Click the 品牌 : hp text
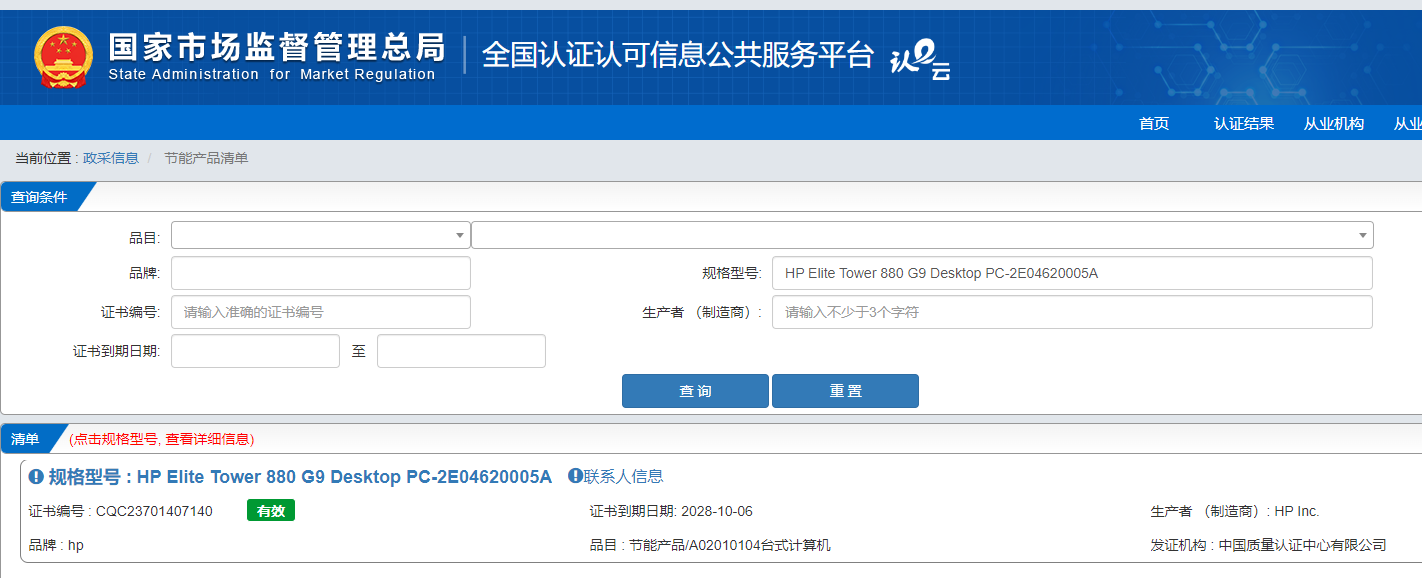This screenshot has width=1422, height=578. 56,545
